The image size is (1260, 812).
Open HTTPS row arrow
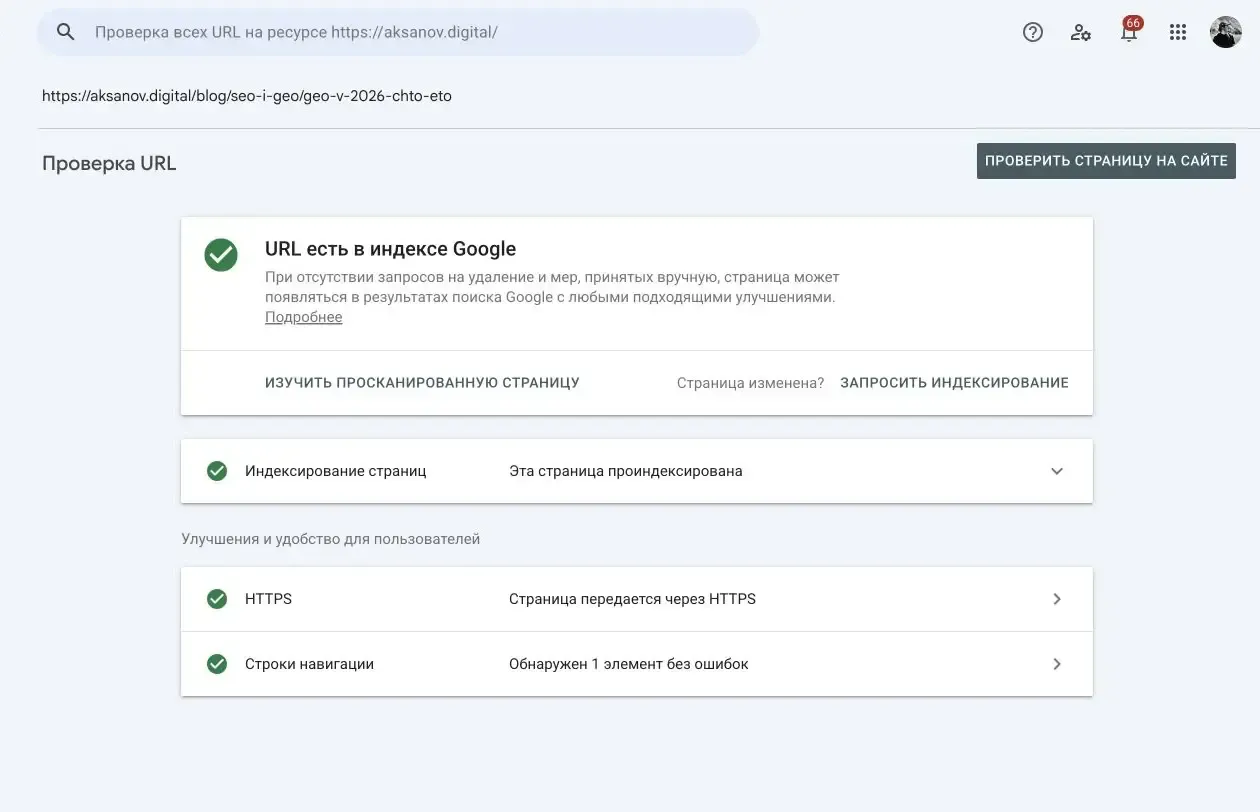coord(1057,599)
